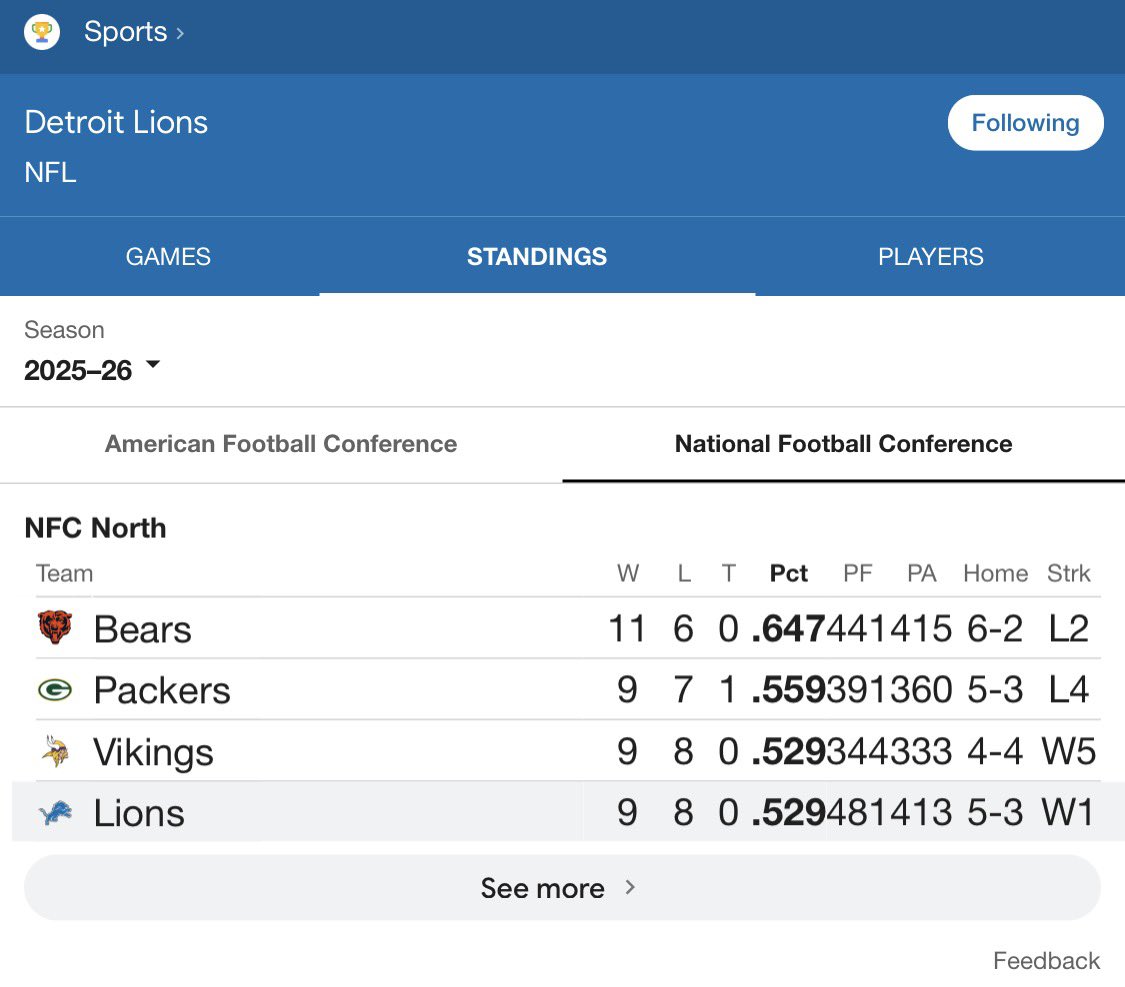Click the Vikings W5 streak value

[x=1068, y=751]
